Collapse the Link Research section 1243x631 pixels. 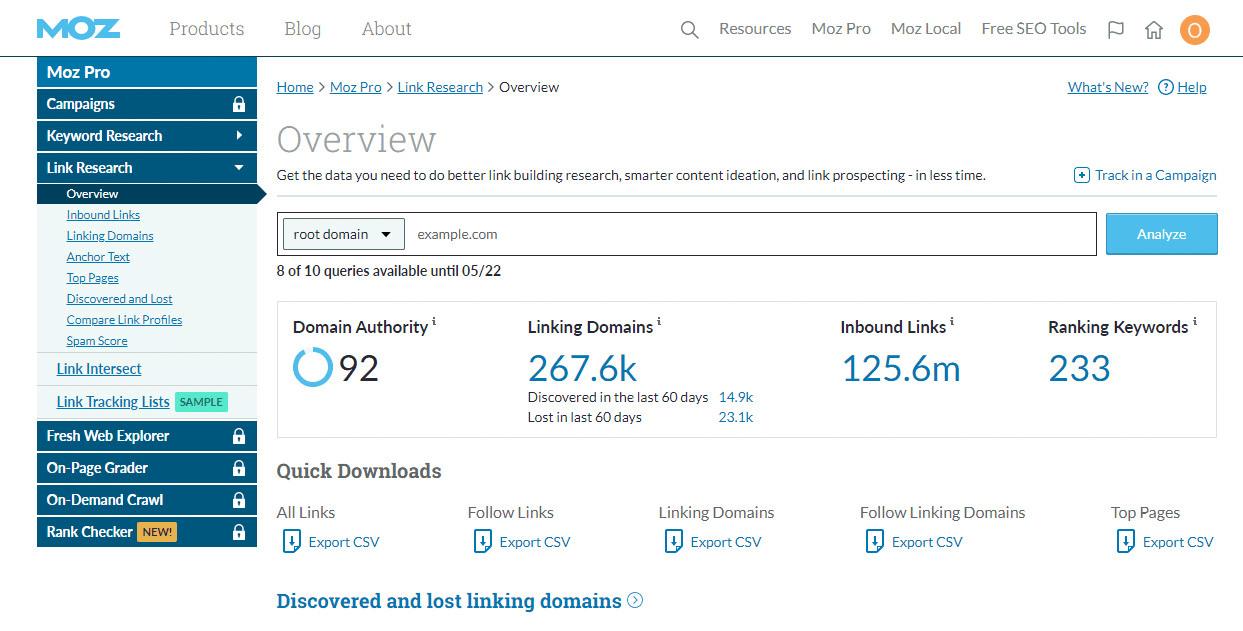pyautogui.click(x=239, y=167)
